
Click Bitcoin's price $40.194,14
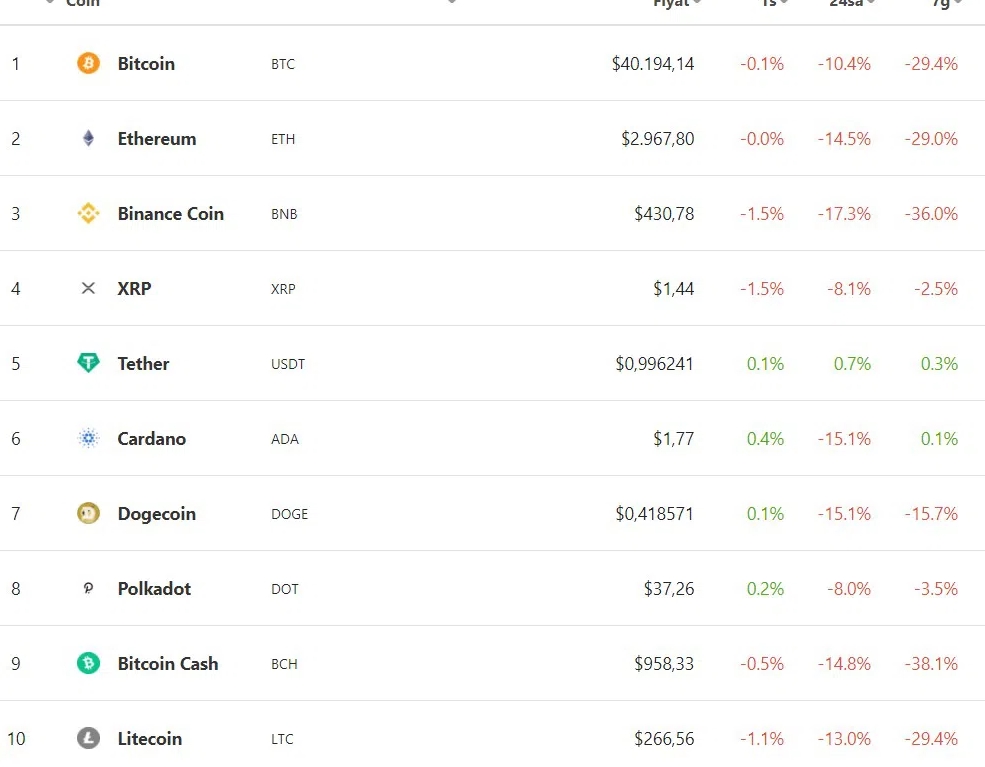pos(653,64)
